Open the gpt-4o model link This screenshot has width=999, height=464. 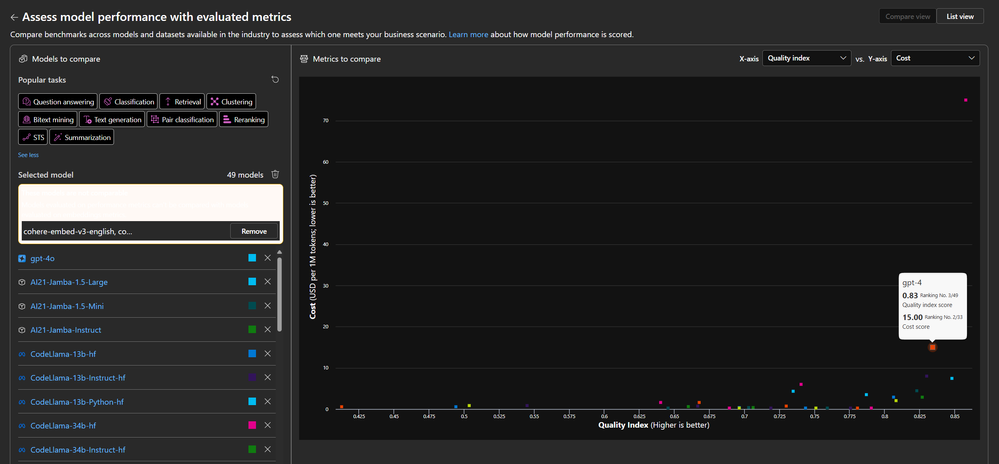[x=43, y=258]
